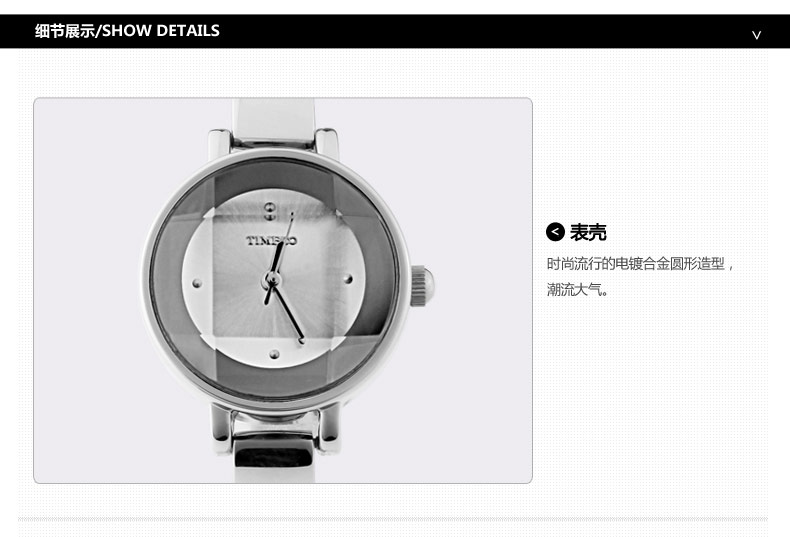The height and width of the screenshot is (537, 790).
Task: Open the 表壳 heading label
Action: [x=588, y=232]
